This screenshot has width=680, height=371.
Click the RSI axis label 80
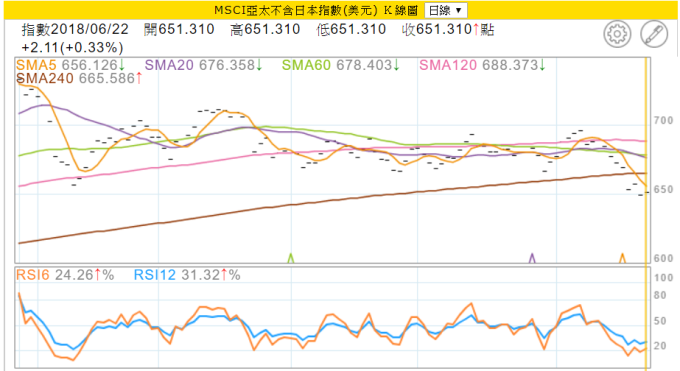coord(660,295)
